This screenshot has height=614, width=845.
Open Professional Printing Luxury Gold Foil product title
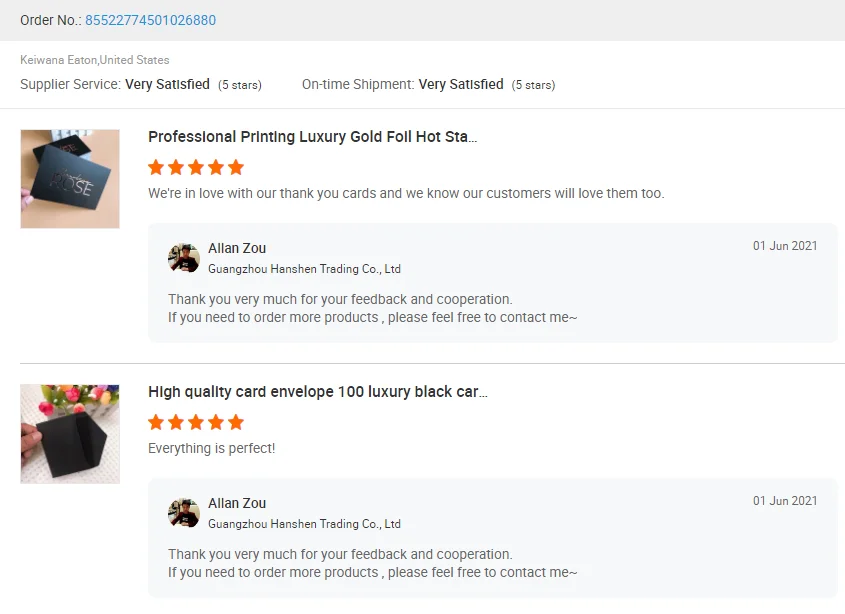click(312, 137)
